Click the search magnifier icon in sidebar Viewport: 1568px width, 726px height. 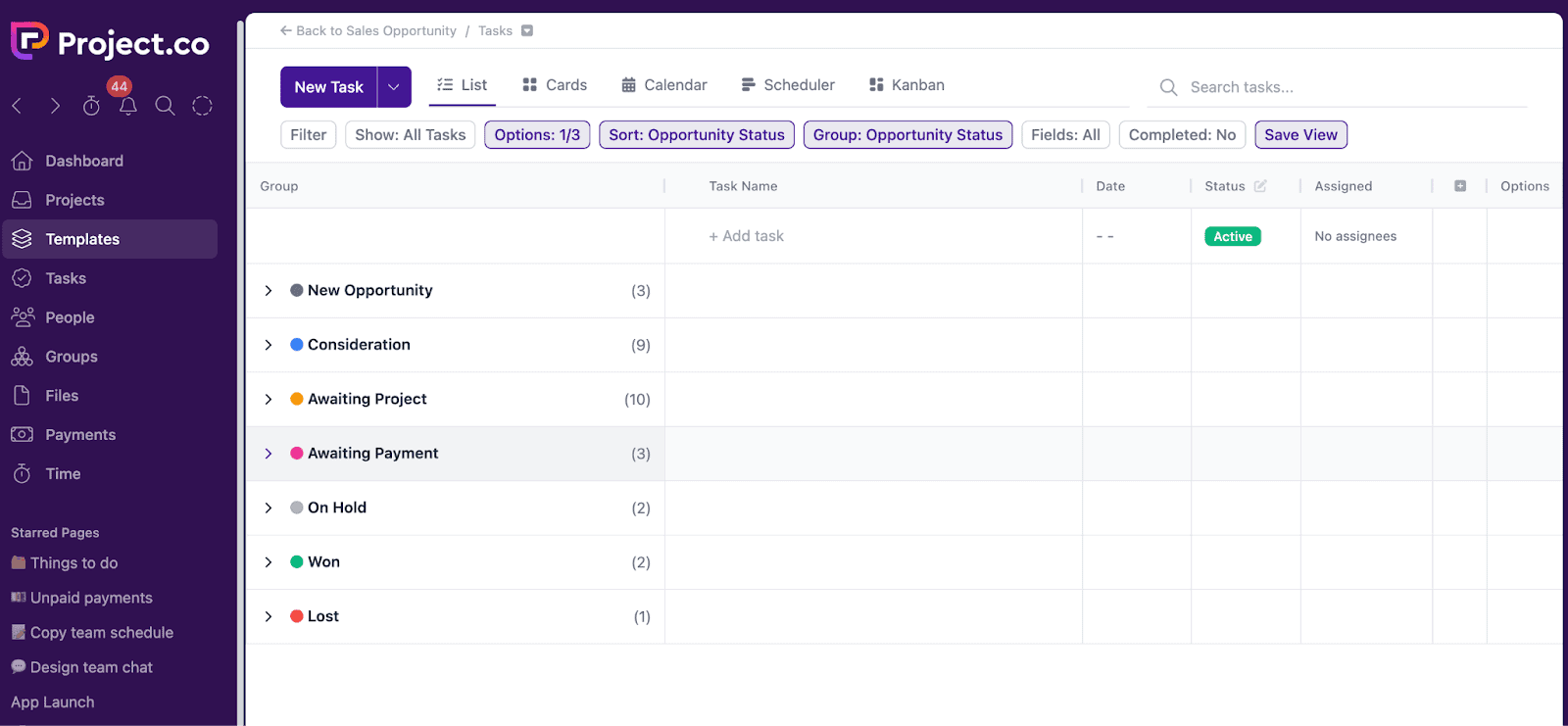tap(165, 106)
